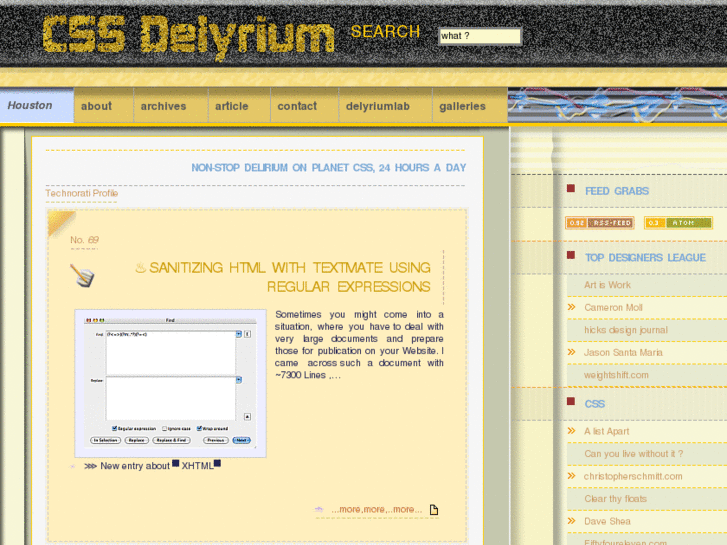Viewport: 727px width, 545px height.
Task: Click the 'No. 69' entry number
Action: tap(84, 240)
